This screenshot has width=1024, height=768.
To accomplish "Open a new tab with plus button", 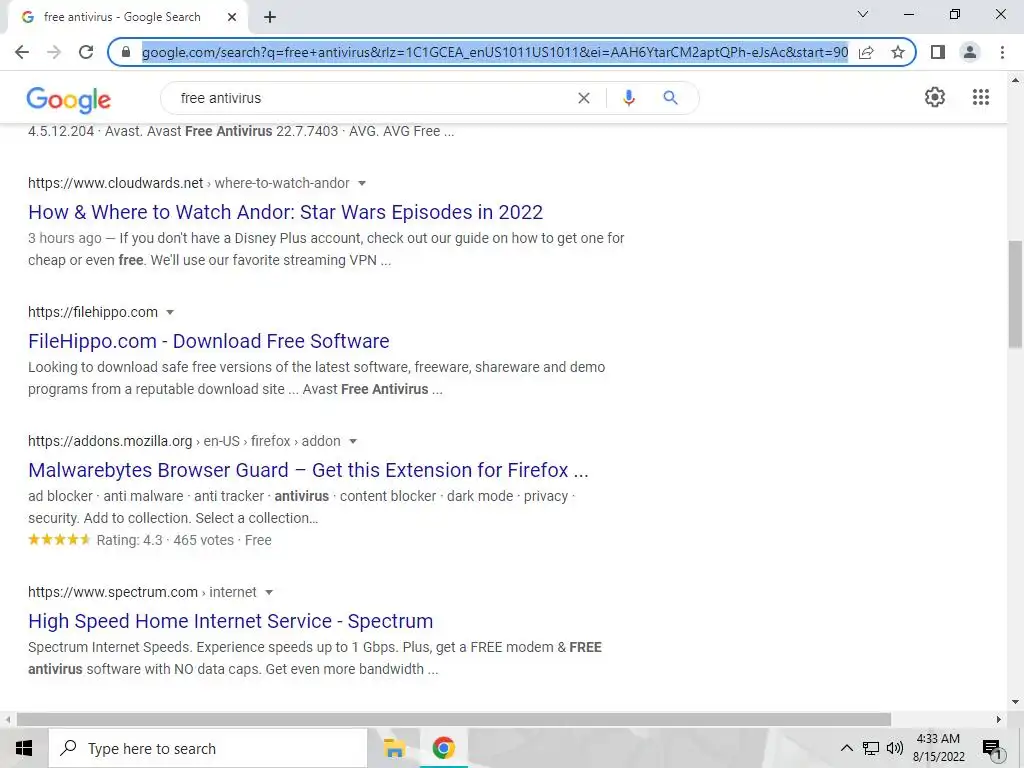I will 270,18.
